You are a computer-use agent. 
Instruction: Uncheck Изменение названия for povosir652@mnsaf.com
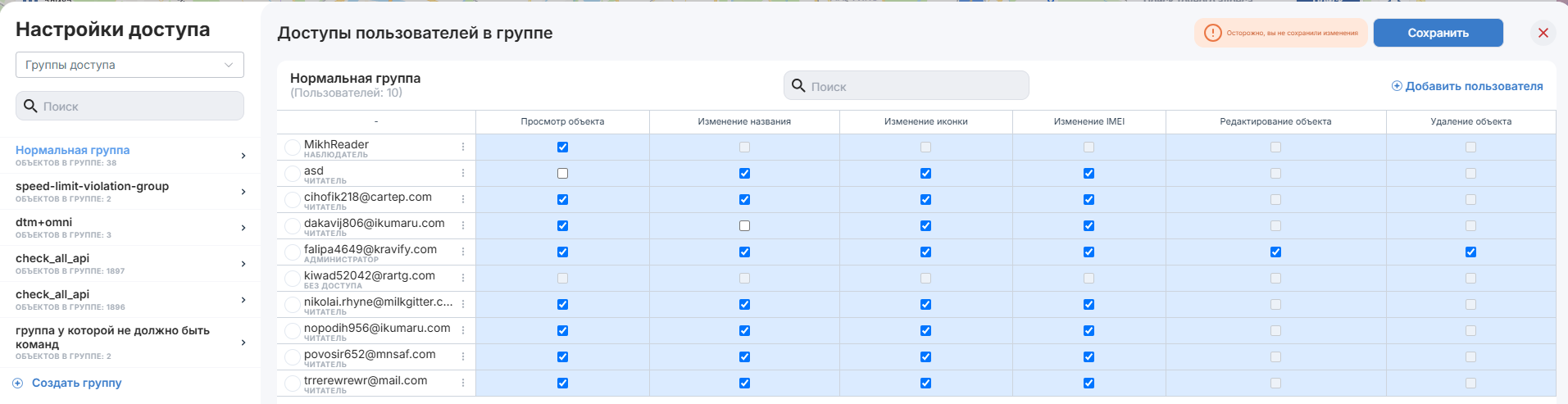pyautogui.click(x=744, y=357)
